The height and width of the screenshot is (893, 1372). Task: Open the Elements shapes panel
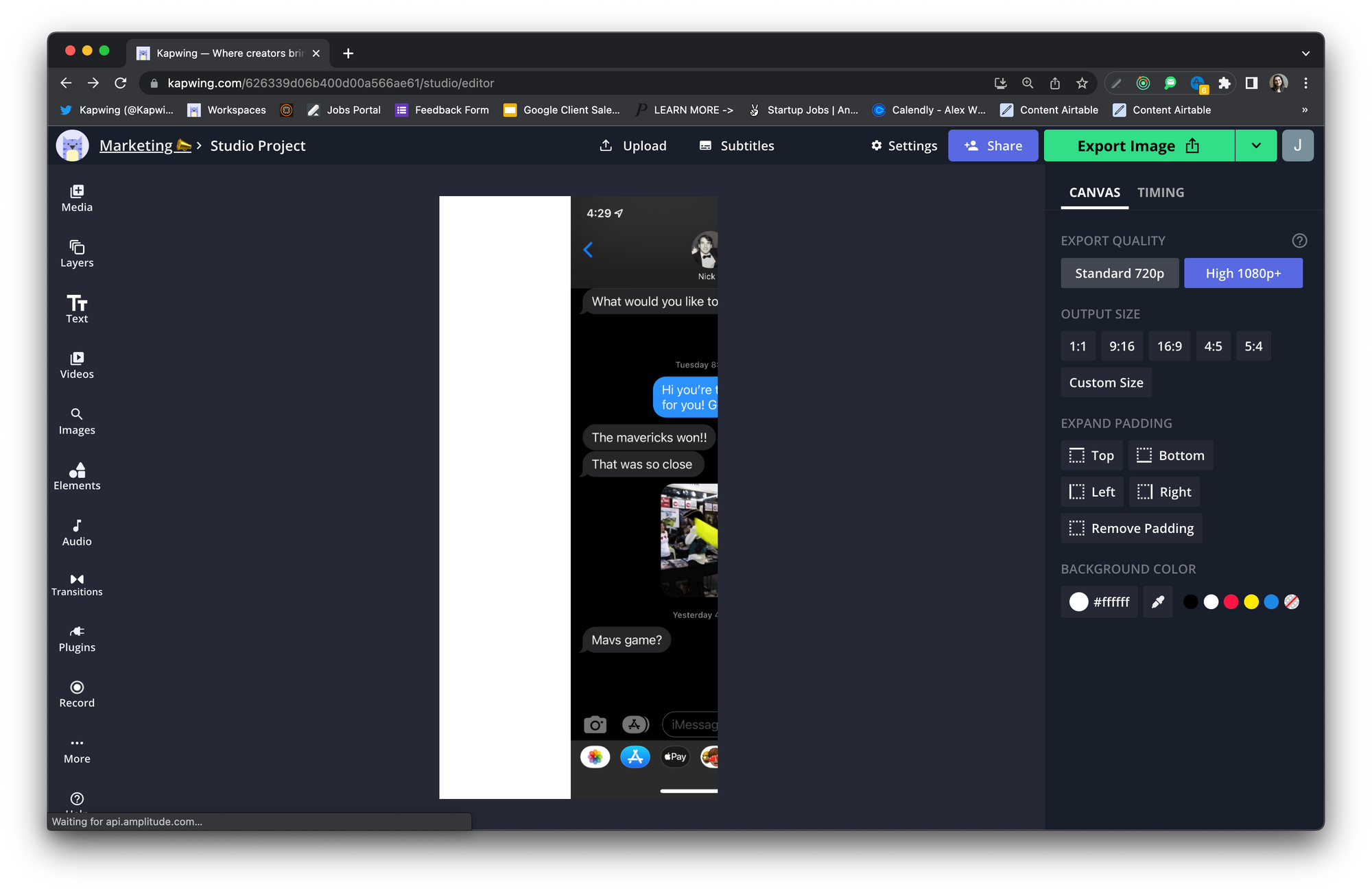(77, 476)
